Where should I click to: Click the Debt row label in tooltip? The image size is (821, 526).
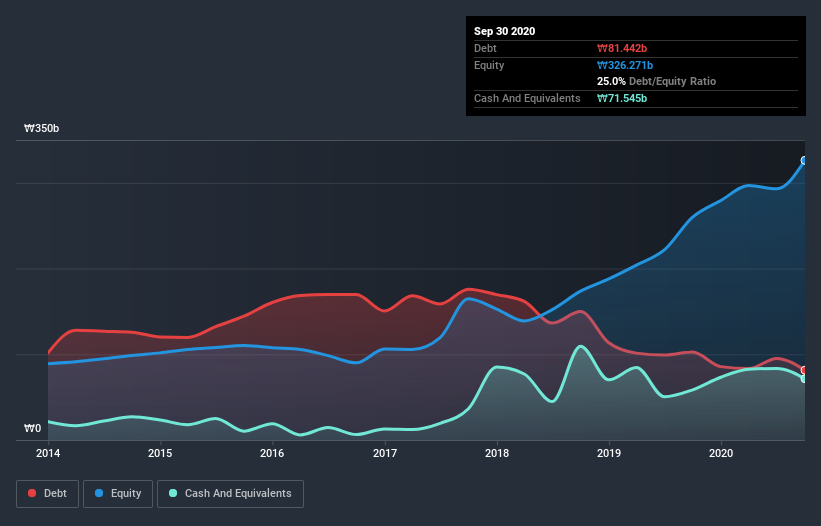pos(485,48)
